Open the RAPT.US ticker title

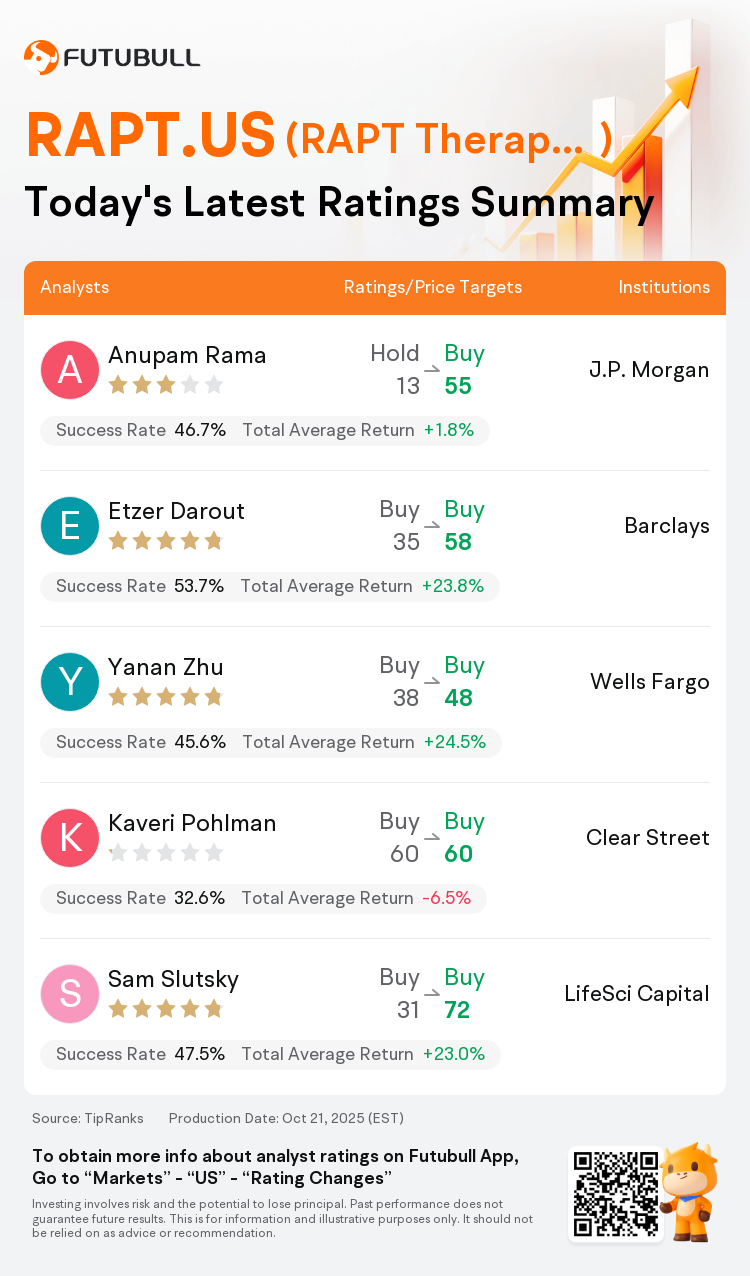(x=150, y=136)
